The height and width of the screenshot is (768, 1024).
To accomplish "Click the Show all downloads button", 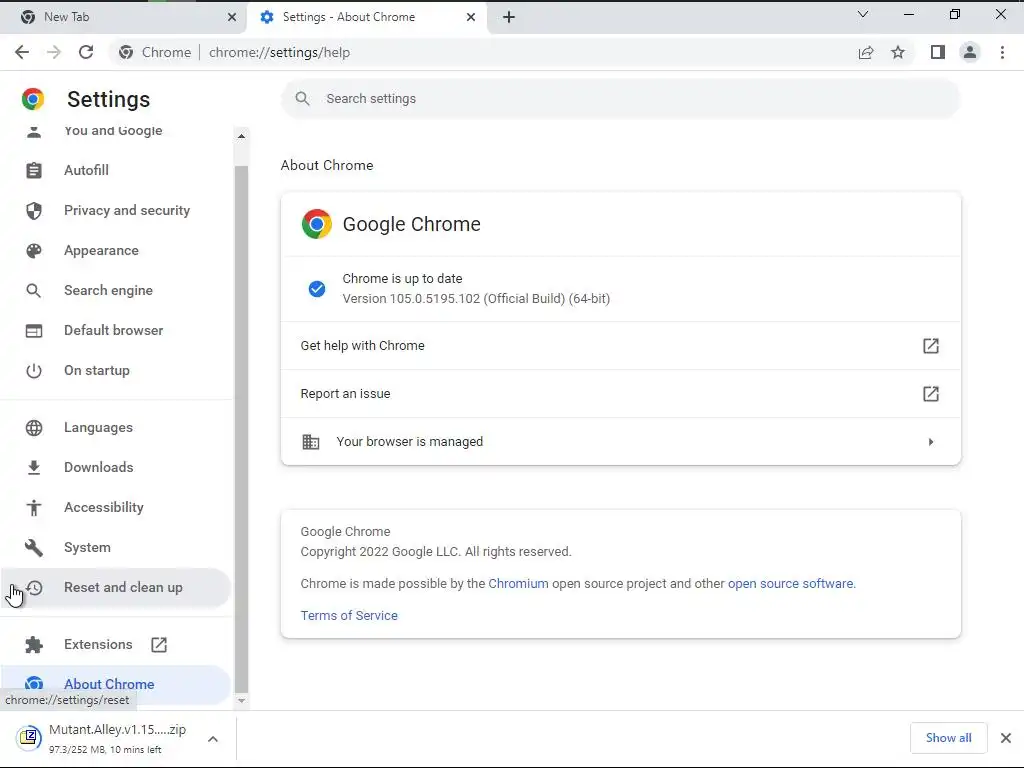I will point(948,738).
